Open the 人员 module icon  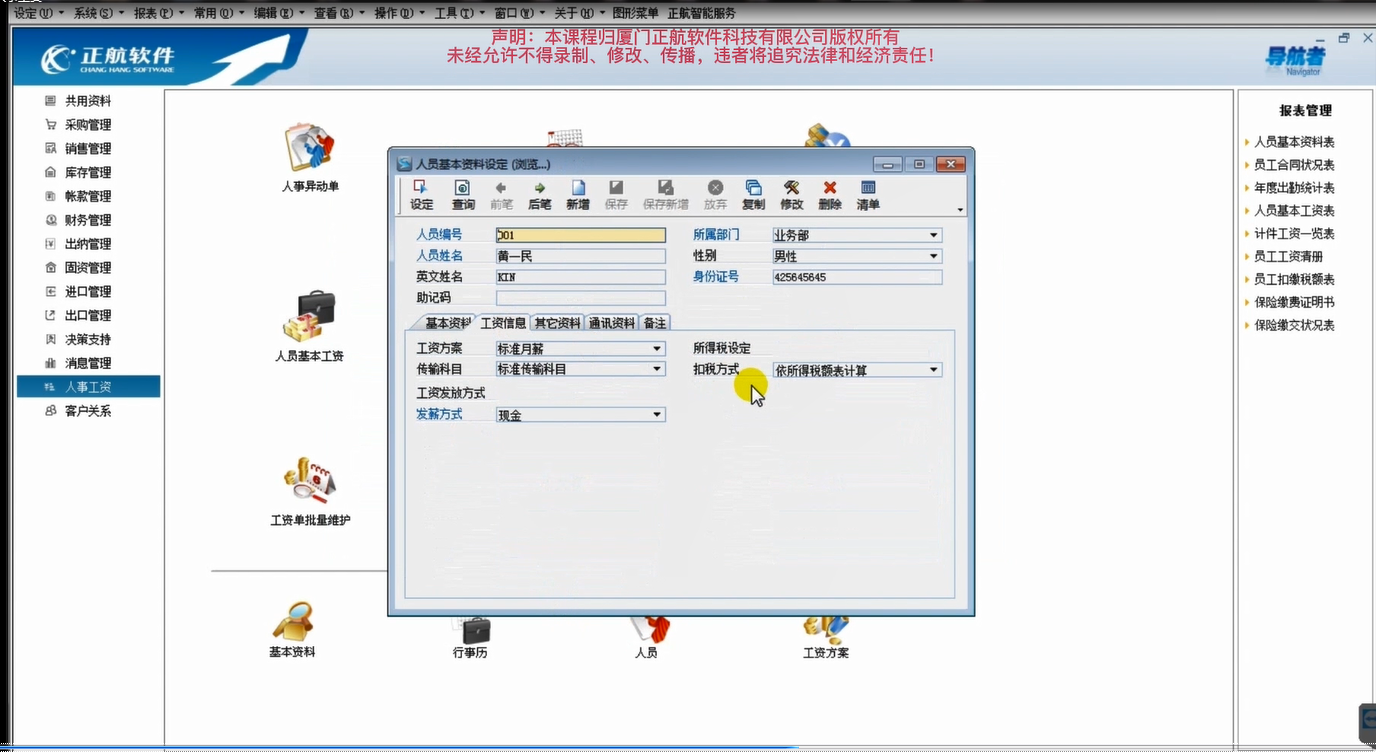coord(646,638)
